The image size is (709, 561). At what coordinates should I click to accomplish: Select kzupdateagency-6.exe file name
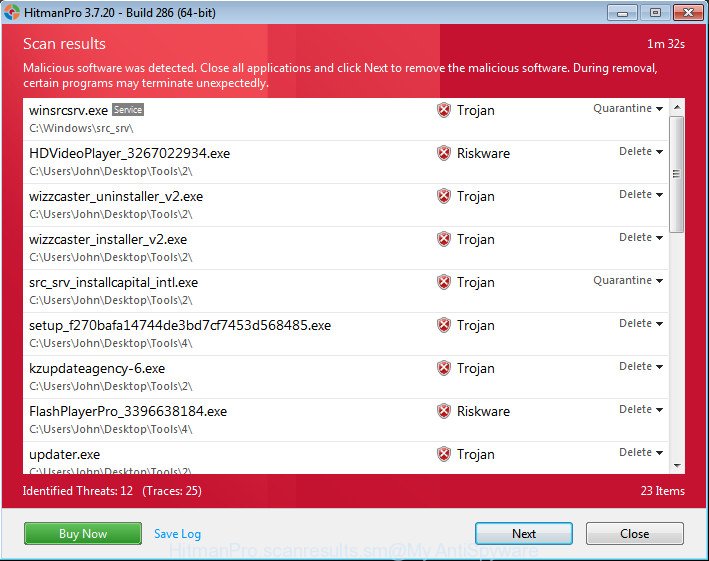point(97,368)
